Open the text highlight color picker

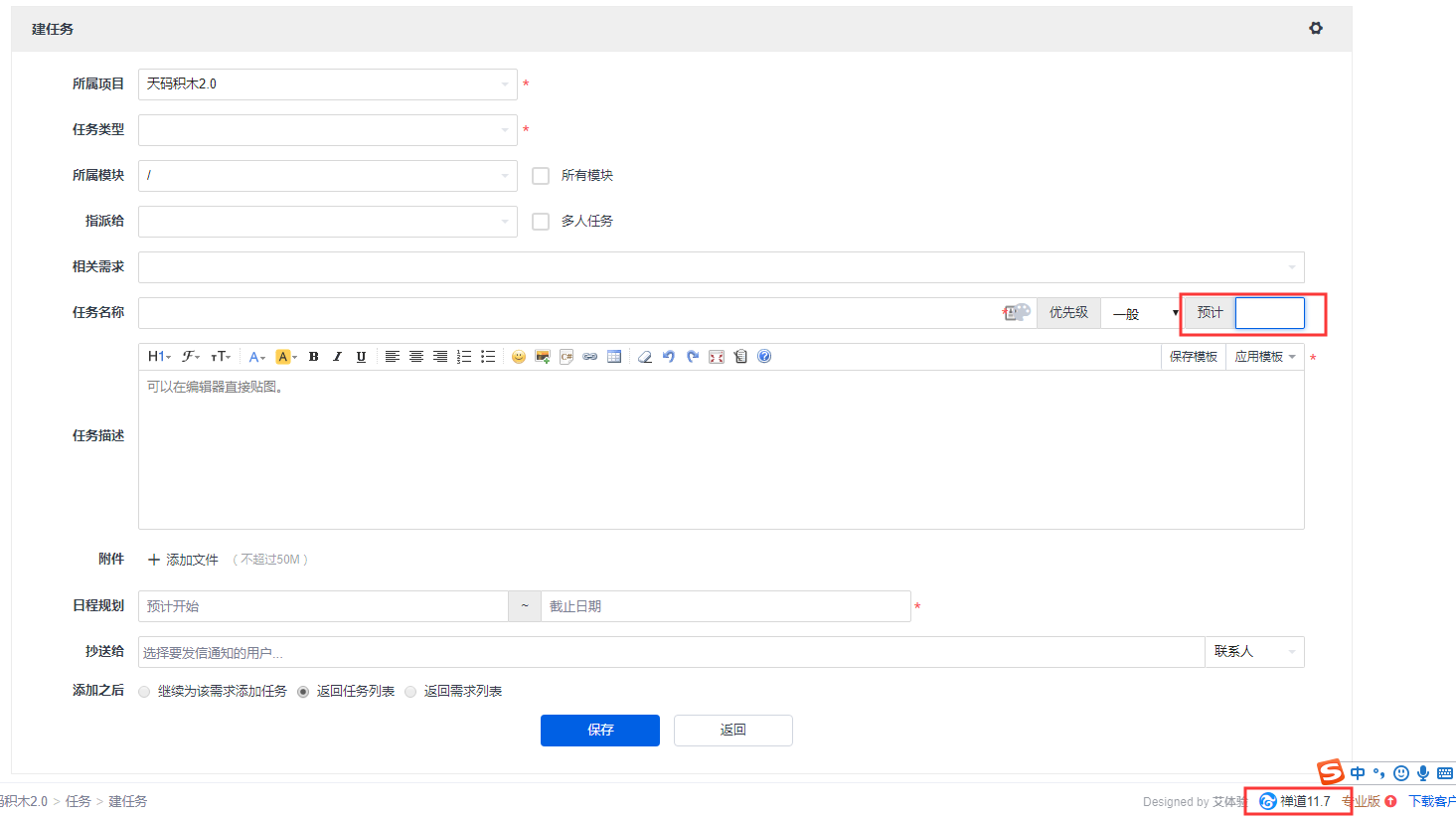(286, 357)
